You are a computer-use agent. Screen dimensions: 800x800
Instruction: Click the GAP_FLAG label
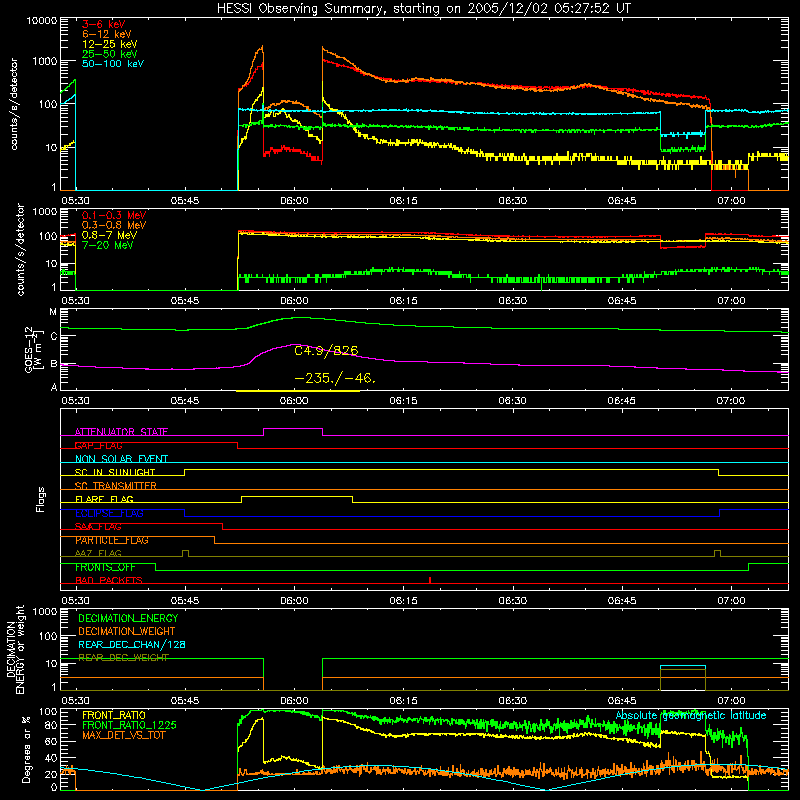pos(98,445)
